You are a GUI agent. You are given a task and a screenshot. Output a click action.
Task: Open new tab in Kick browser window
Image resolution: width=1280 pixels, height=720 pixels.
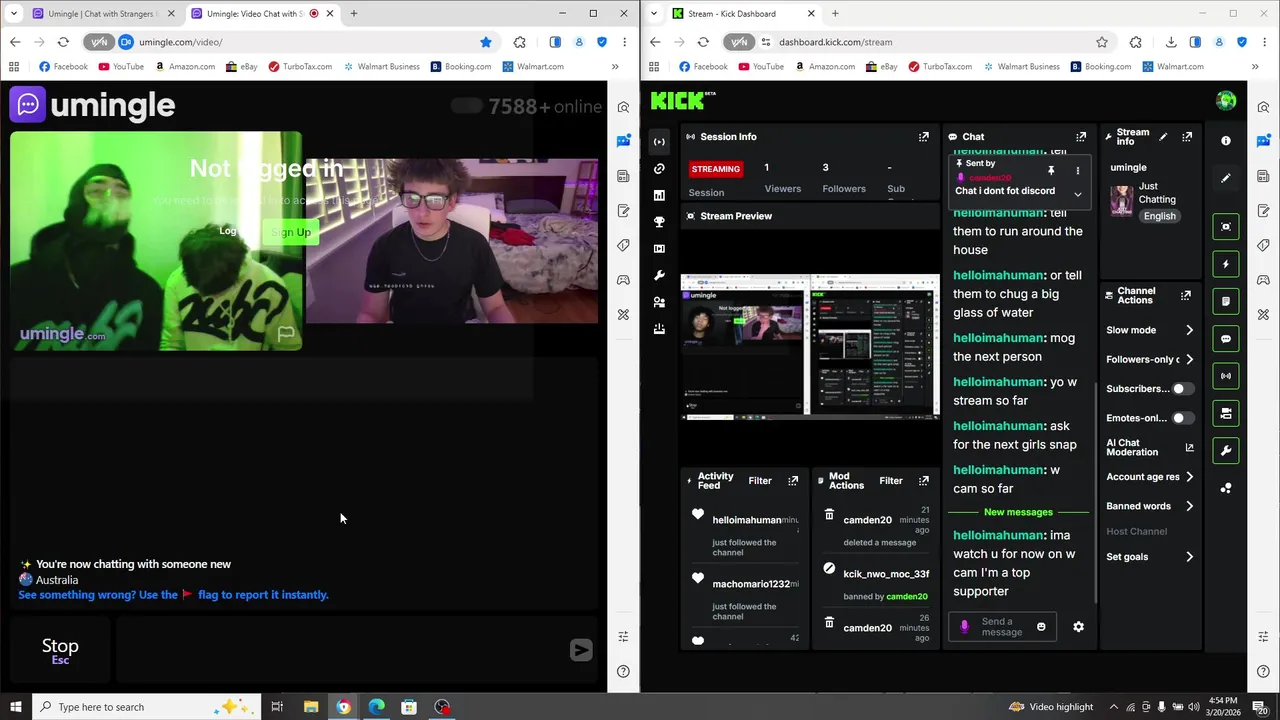pos(835,14)
